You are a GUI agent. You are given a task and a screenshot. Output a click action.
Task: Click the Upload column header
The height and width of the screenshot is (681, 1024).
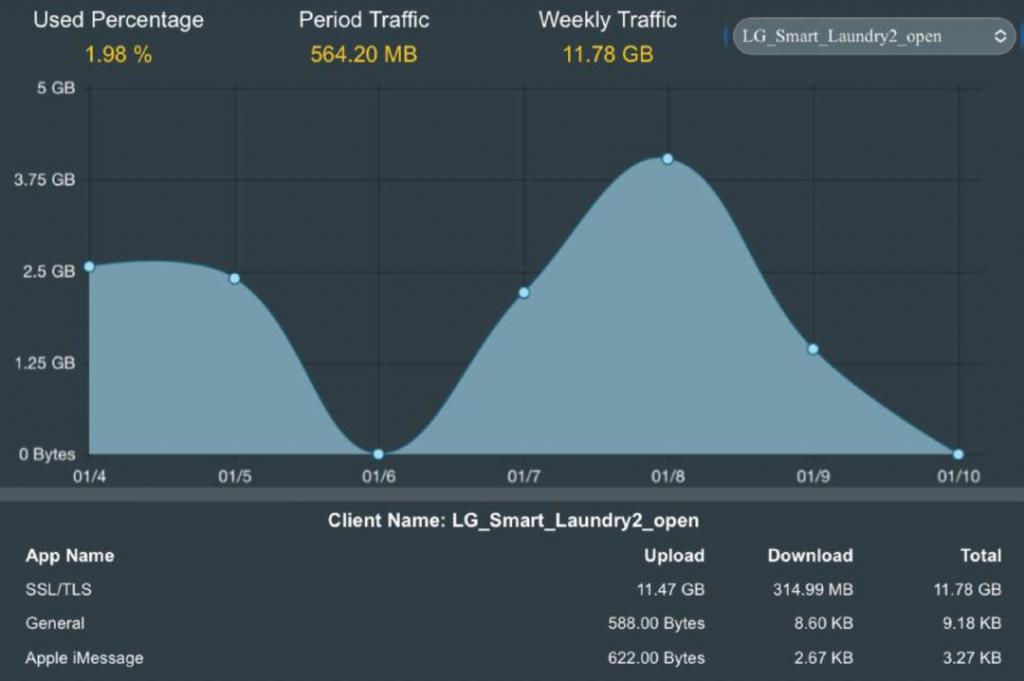tap(674, 556)
